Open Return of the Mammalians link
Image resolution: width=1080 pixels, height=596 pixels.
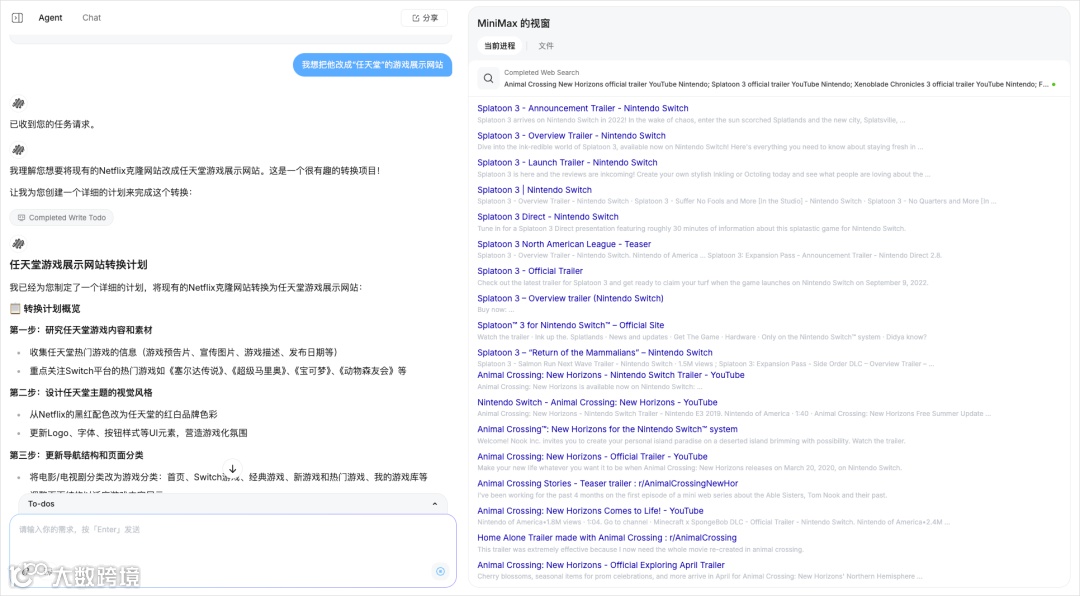pos(595,353)
